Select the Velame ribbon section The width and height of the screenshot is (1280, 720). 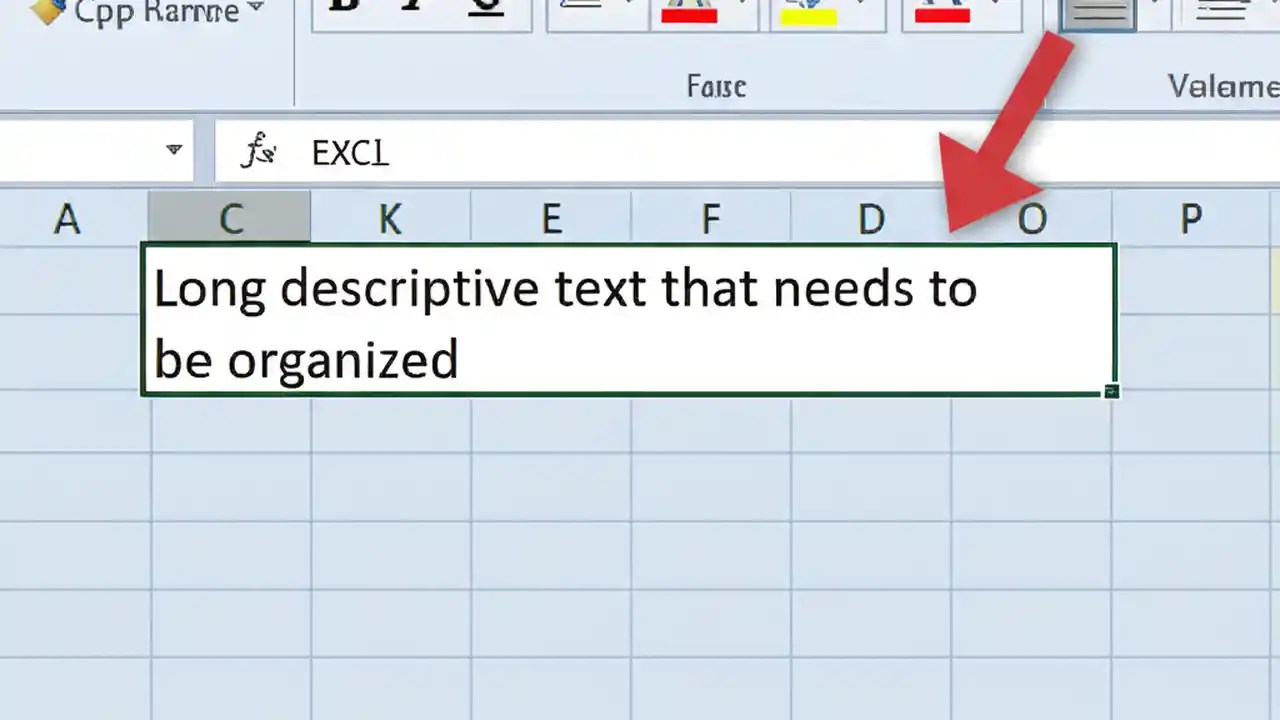1222,86
